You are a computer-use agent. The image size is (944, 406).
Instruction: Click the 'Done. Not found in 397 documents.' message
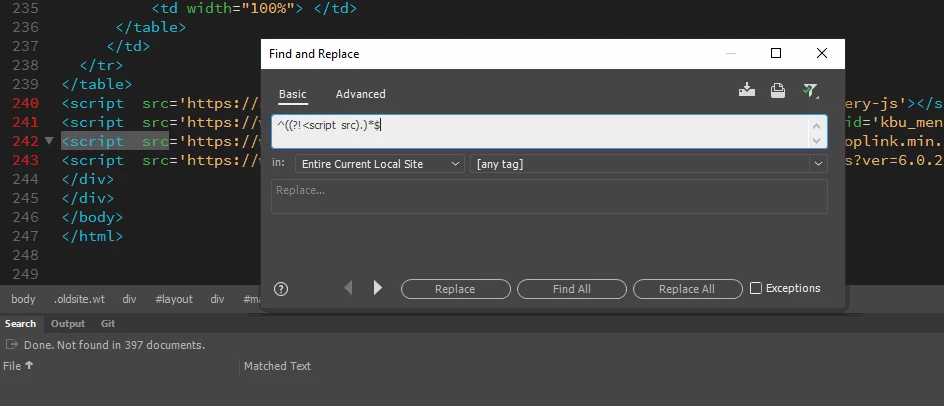click(x=114, y=345)
